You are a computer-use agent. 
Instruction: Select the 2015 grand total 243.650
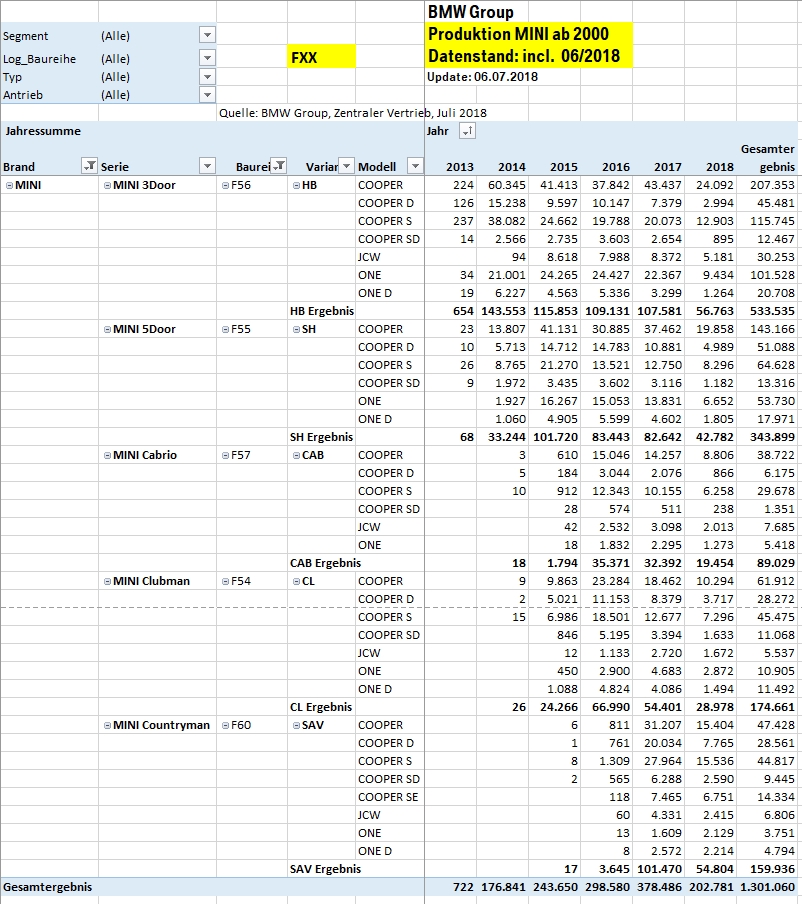point(555,887)
